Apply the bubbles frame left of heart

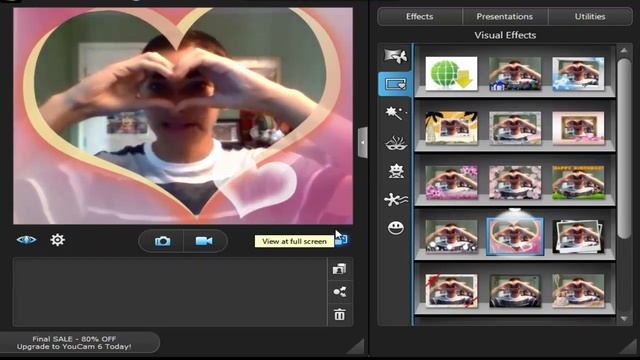451,236
